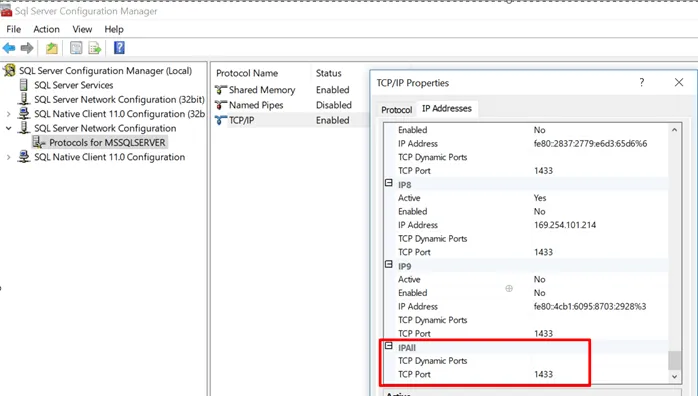Click the Up one level folder icon

52,48
